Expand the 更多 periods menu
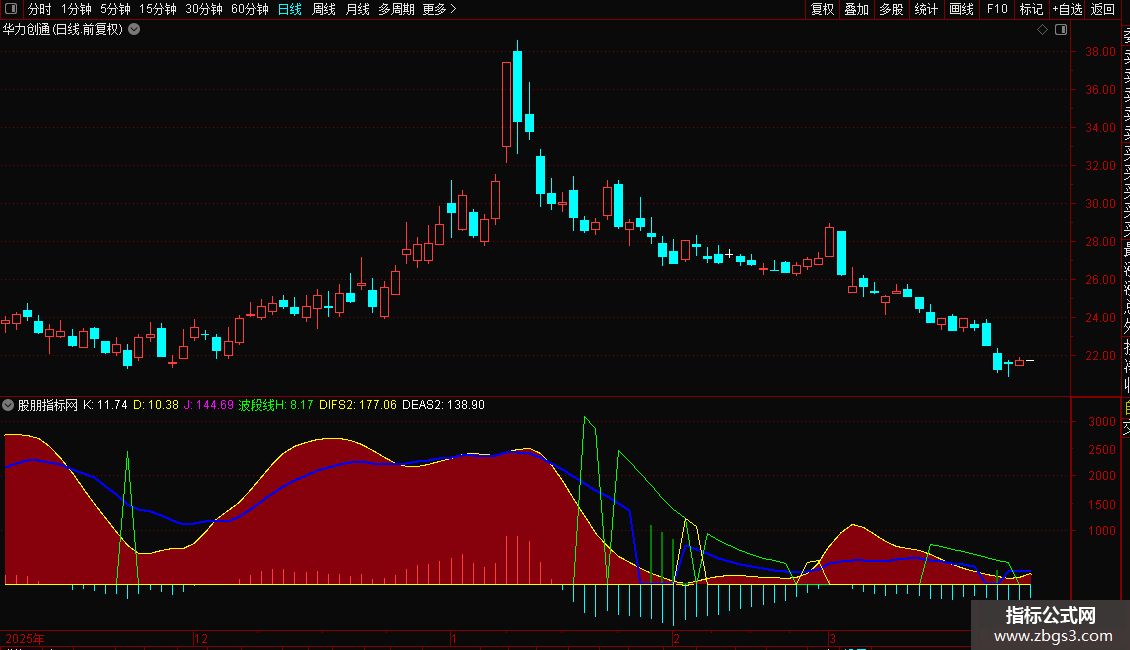This screenshot has height=650, width=1130. tap(439, 9)
